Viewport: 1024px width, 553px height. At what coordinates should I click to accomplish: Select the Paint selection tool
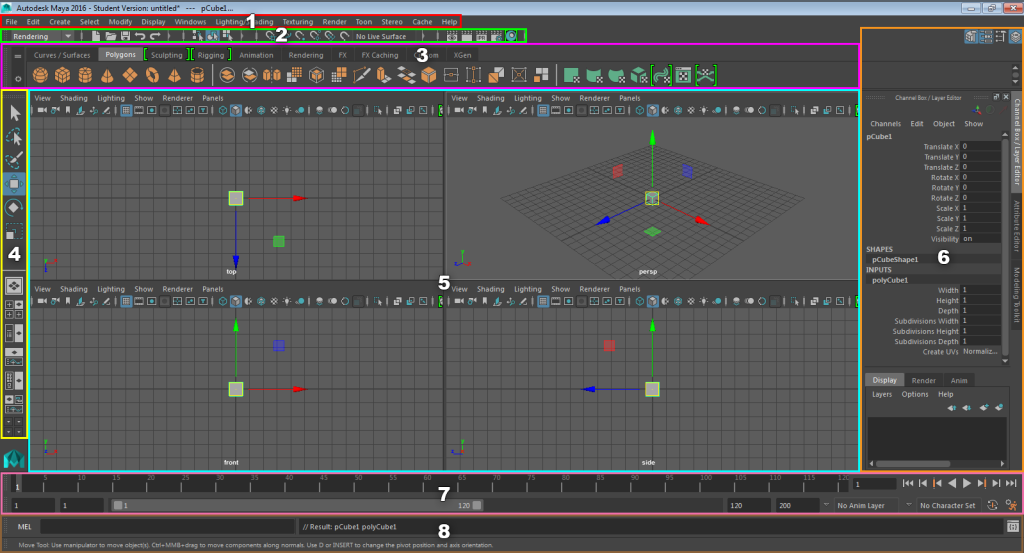14,161
